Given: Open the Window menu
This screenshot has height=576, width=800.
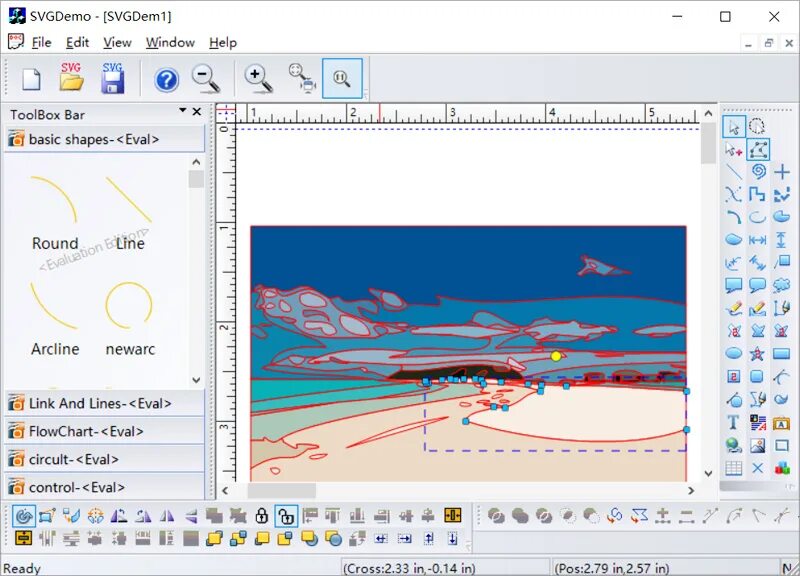Looking at the screenshot, I should click(x=170, y=42).
